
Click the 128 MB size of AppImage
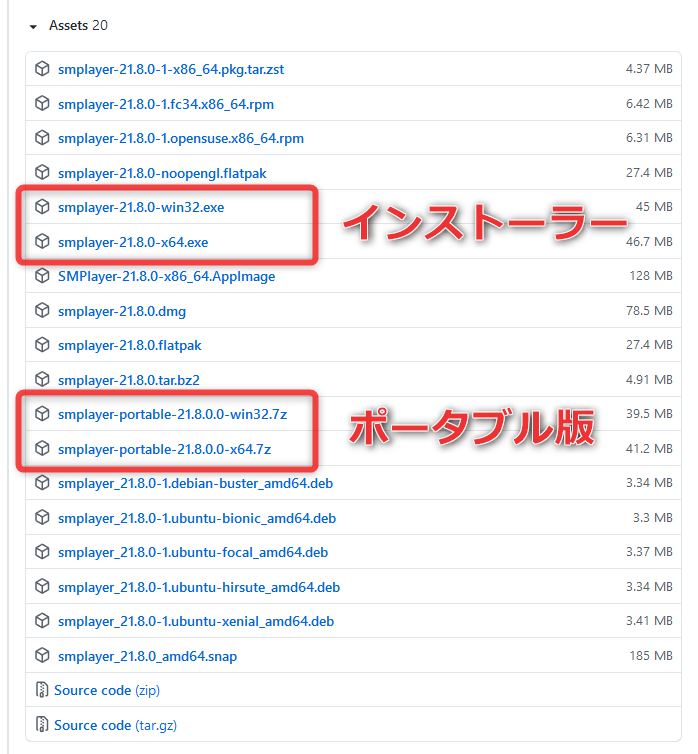pyautogui.click(x=651, y=276)
